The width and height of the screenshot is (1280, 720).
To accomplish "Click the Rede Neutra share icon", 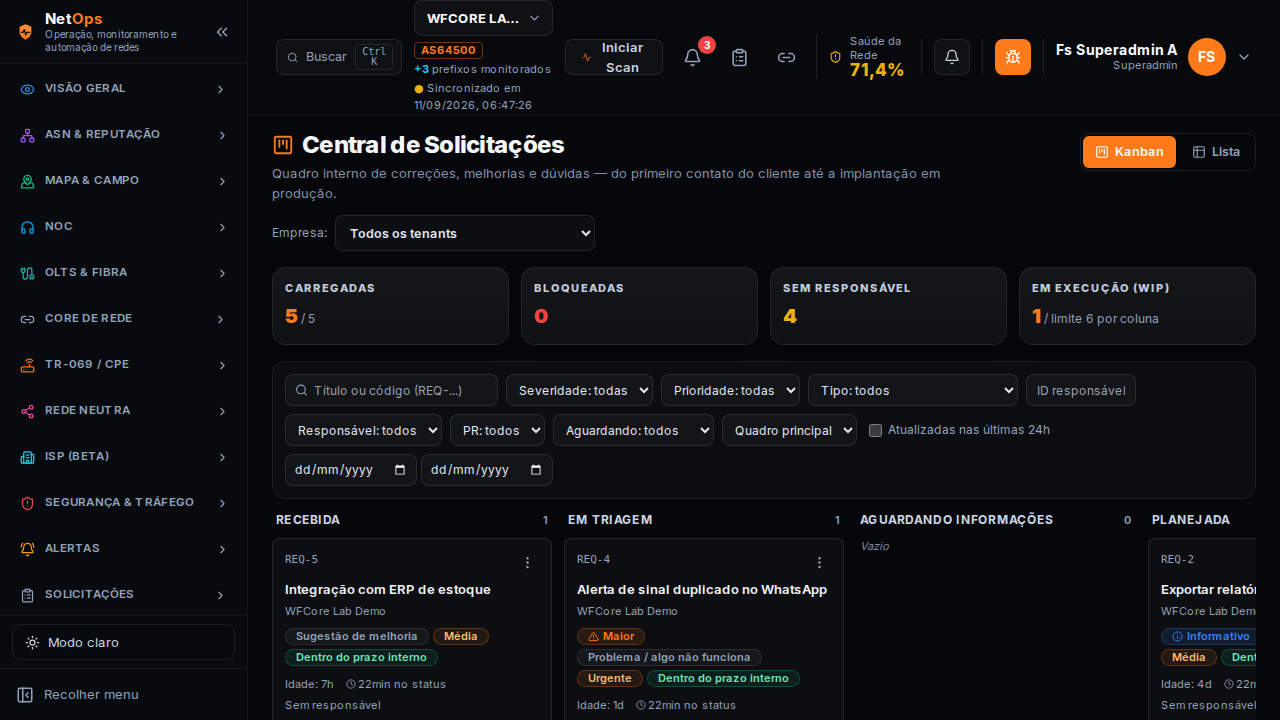I will pos(28,411).
